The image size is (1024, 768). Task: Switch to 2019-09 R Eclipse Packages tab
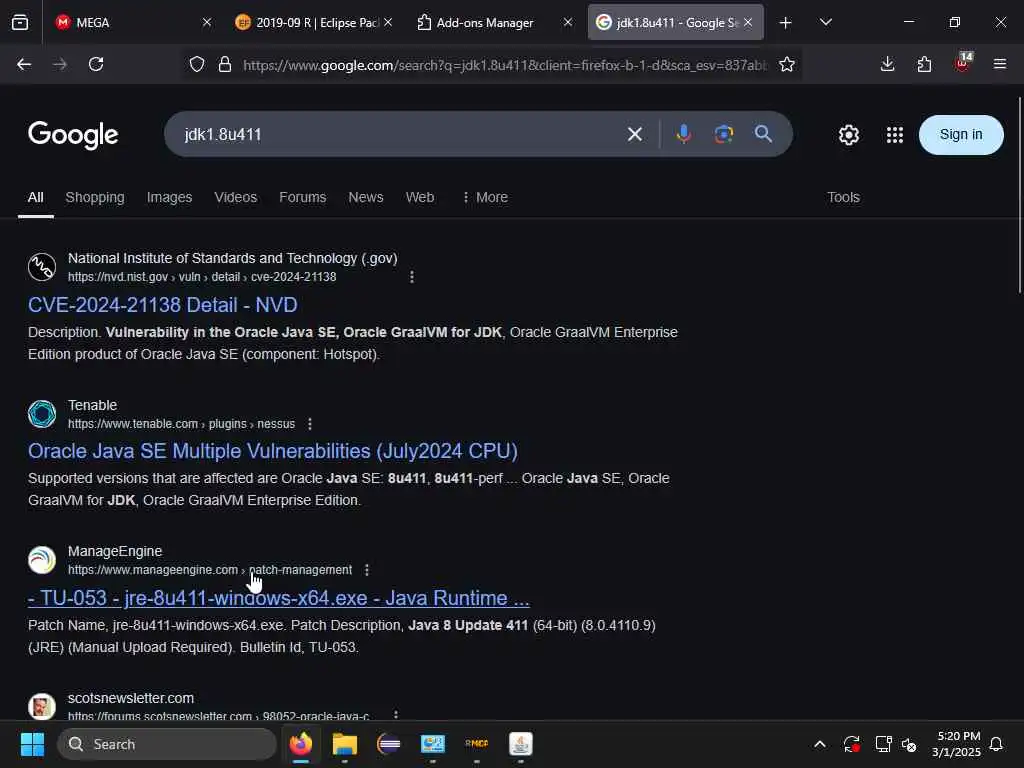click(x=313, y=23)
